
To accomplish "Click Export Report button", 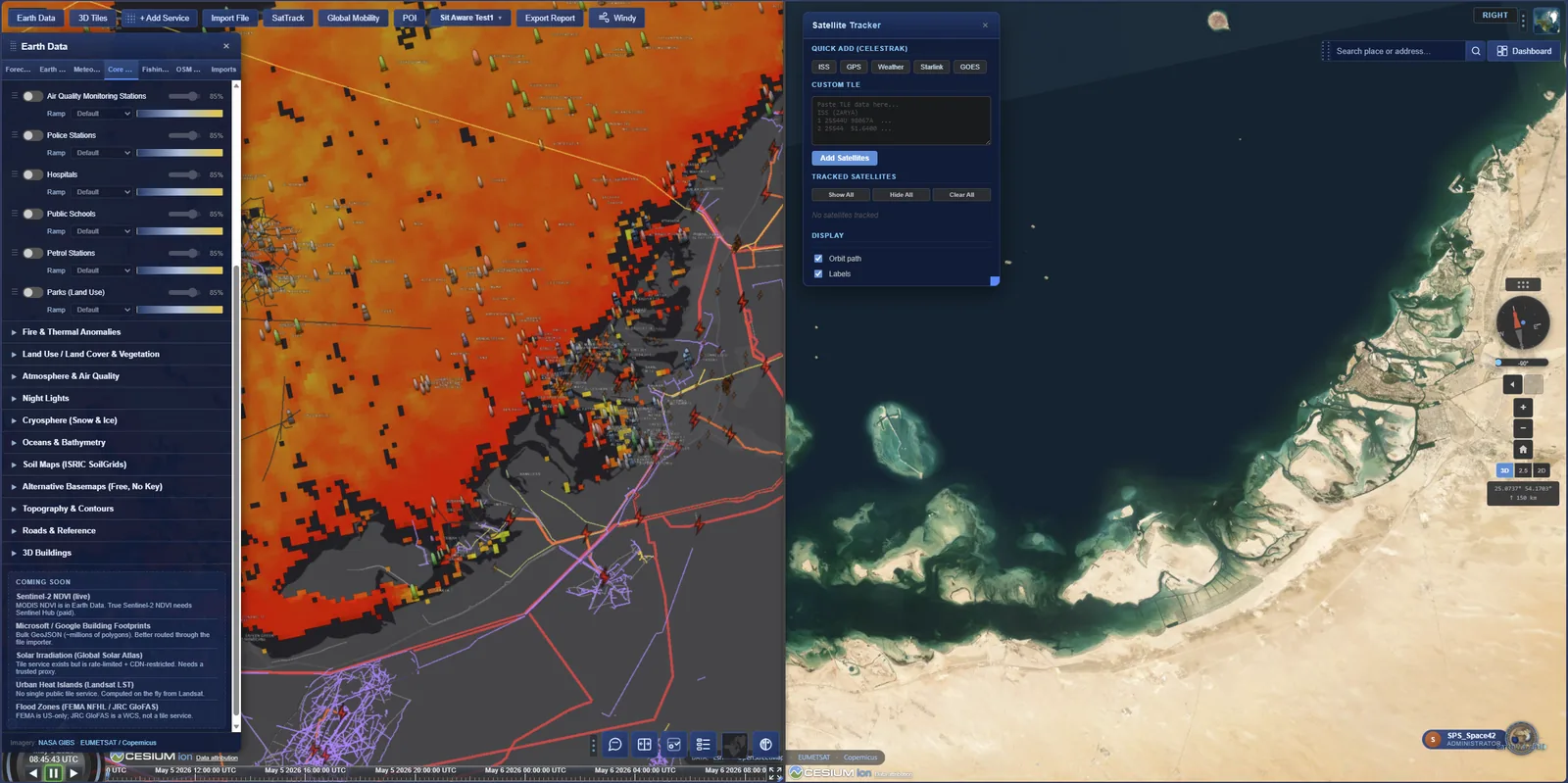I will 550,18.
